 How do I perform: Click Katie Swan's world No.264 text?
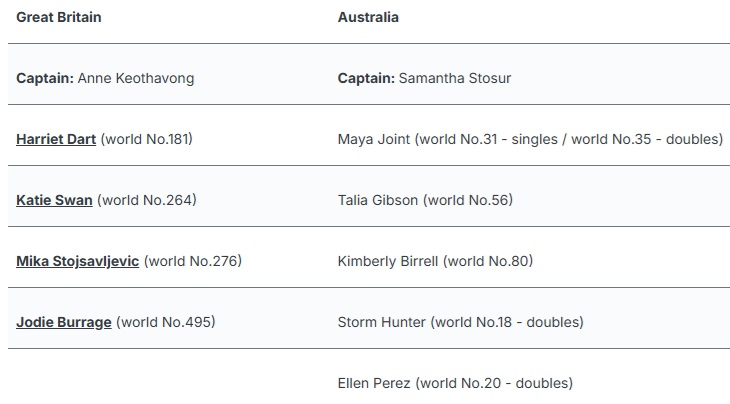click(147, 200)
